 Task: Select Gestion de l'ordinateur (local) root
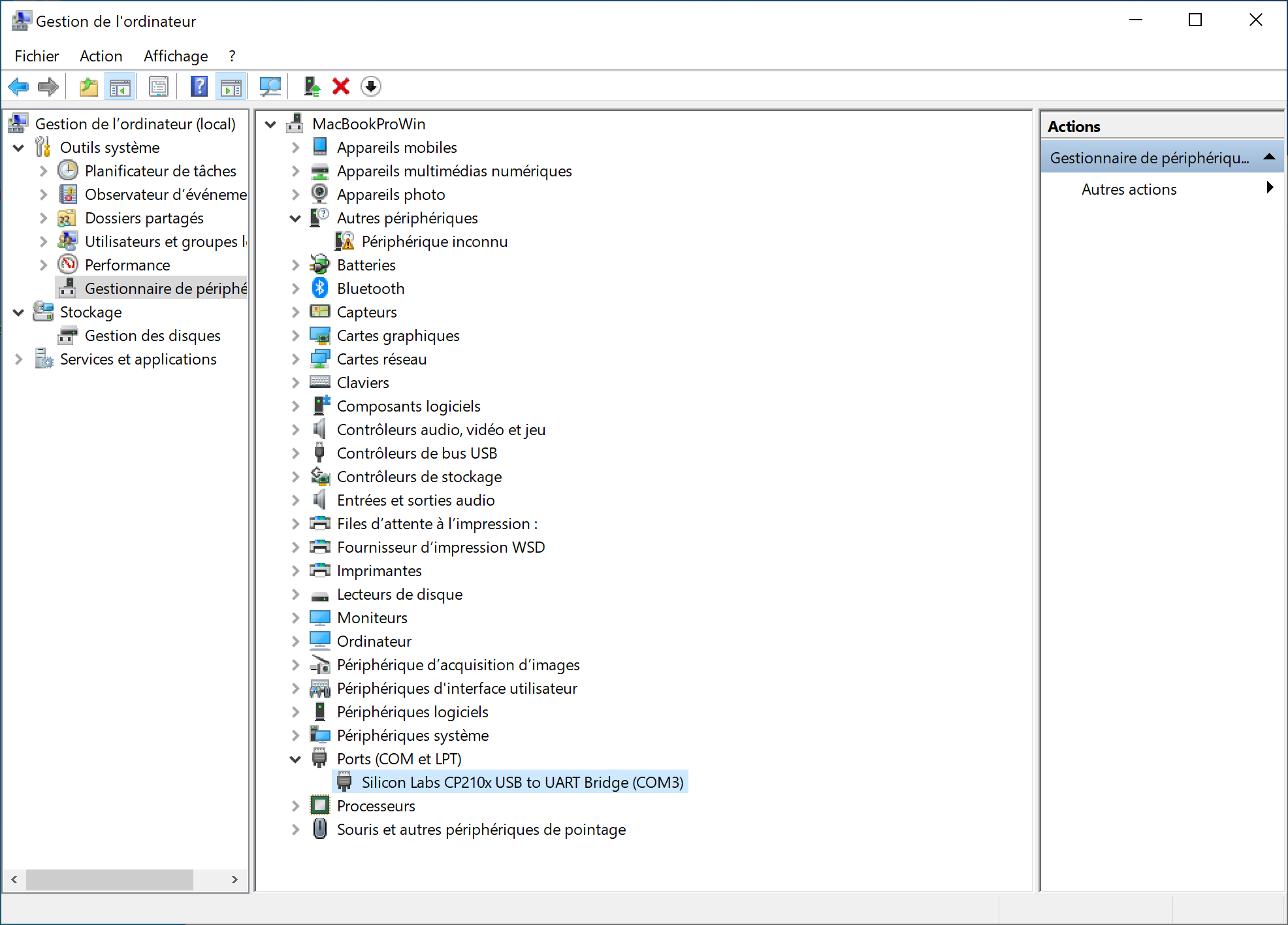pos(135,123)
